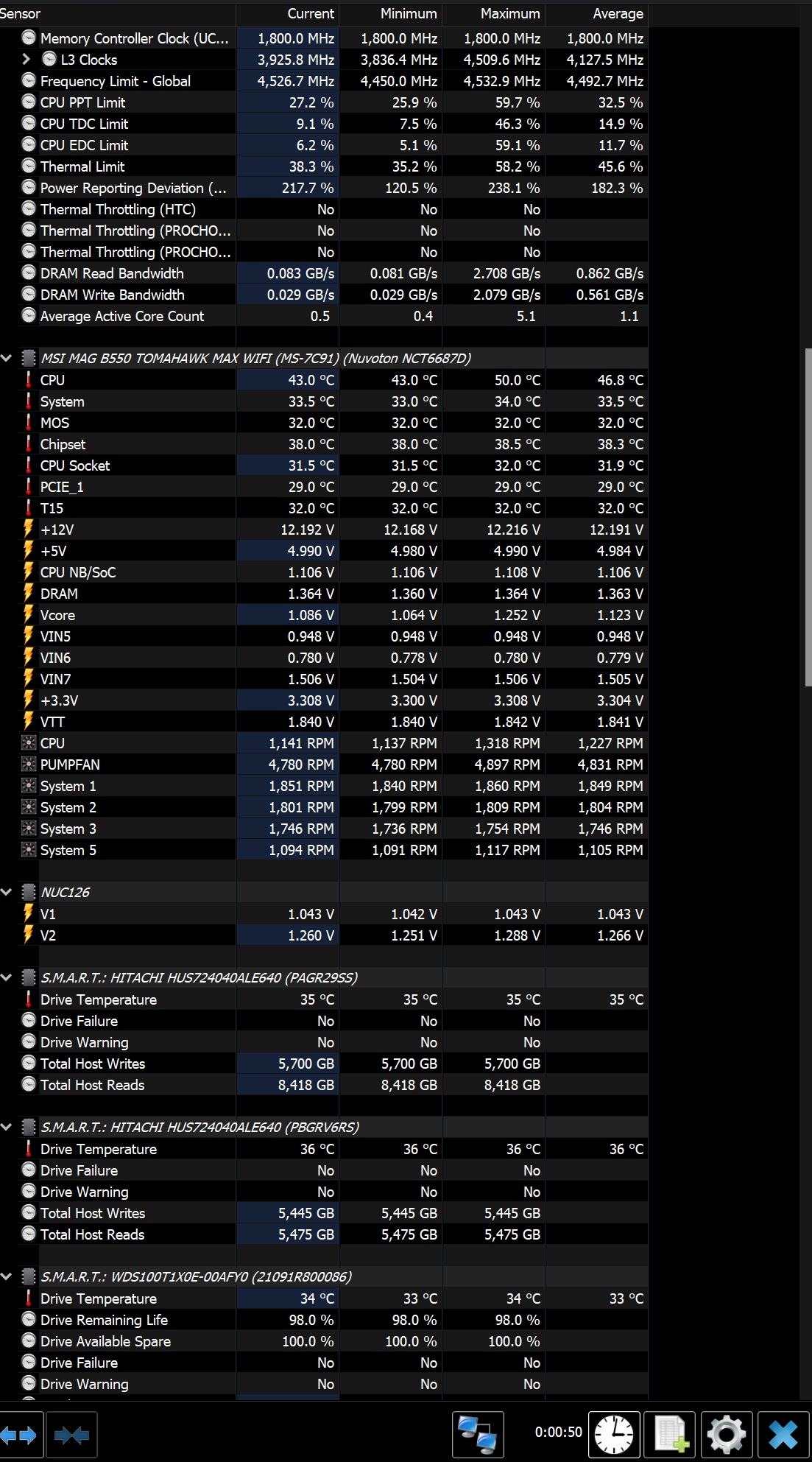Expand the L3 Clocks row

coord(27,59)
